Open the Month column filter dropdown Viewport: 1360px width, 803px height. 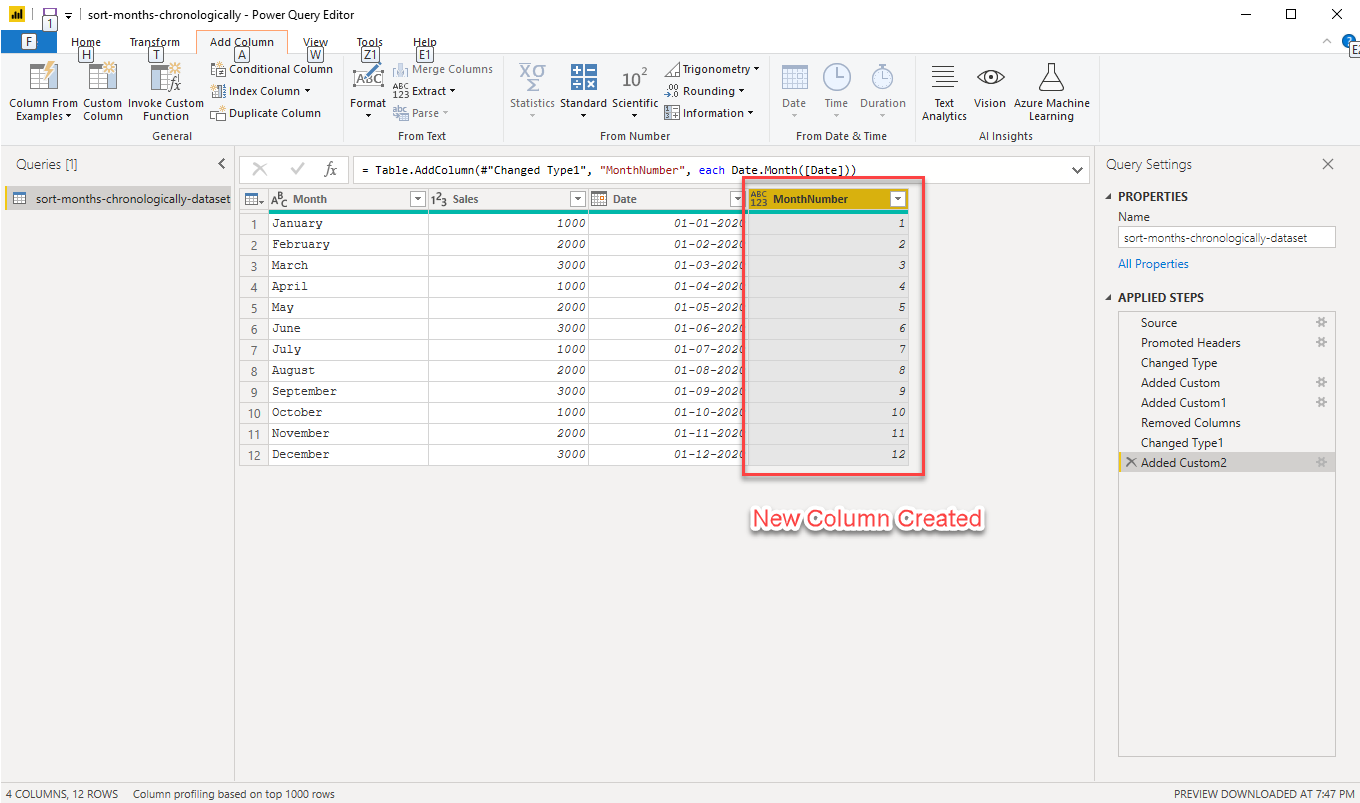tap(417, 199)
